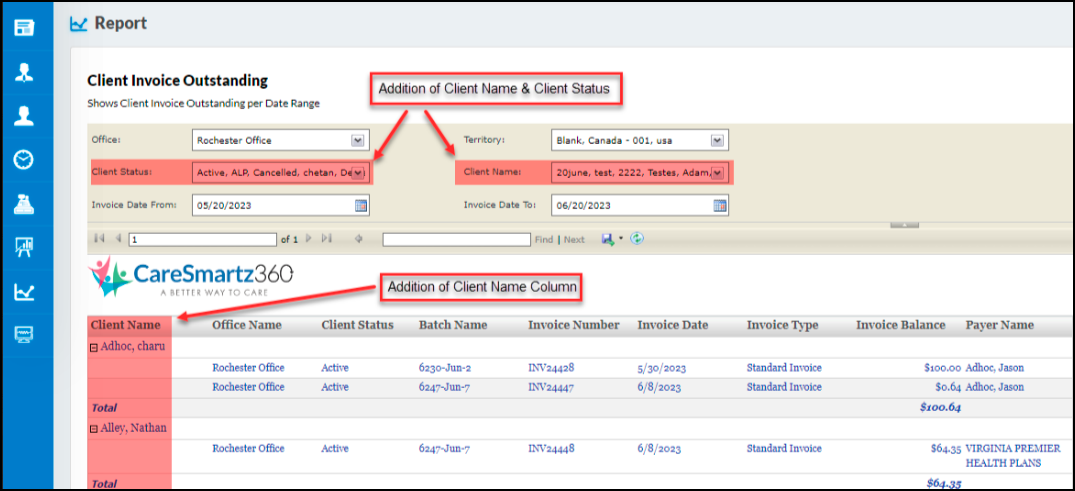The image size is (1075, 491).
Task: Click the export save disk icon
Action: 607,239
